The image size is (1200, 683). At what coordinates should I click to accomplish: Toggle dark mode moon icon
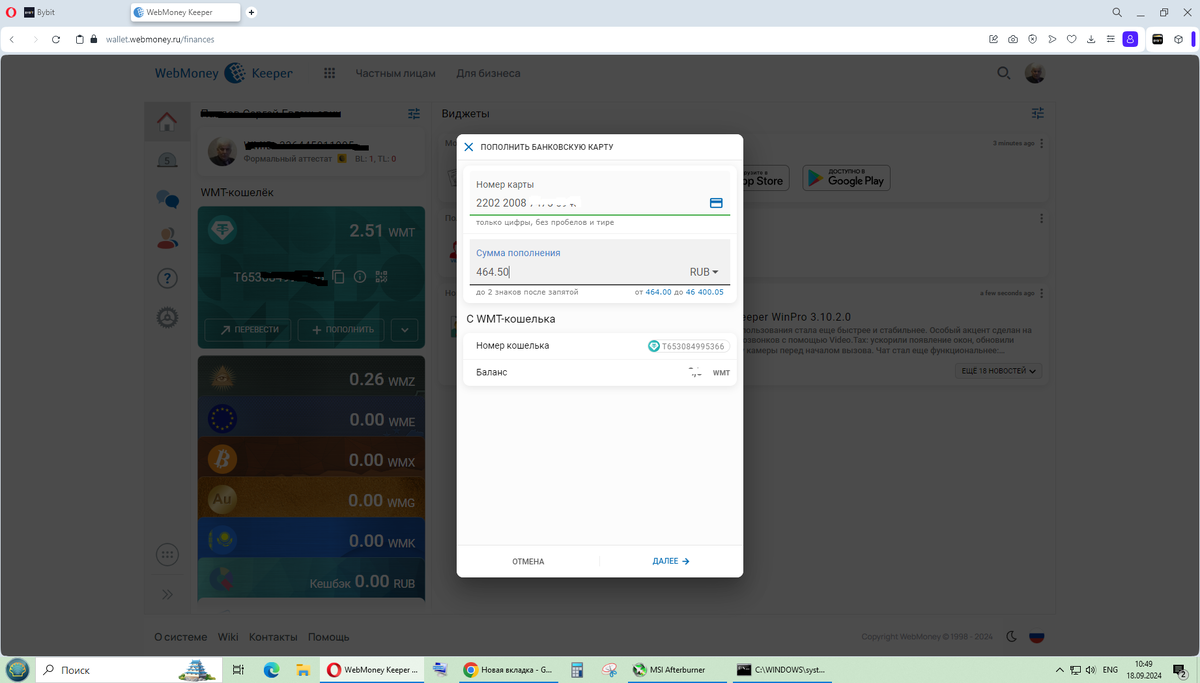point(1011,637)
